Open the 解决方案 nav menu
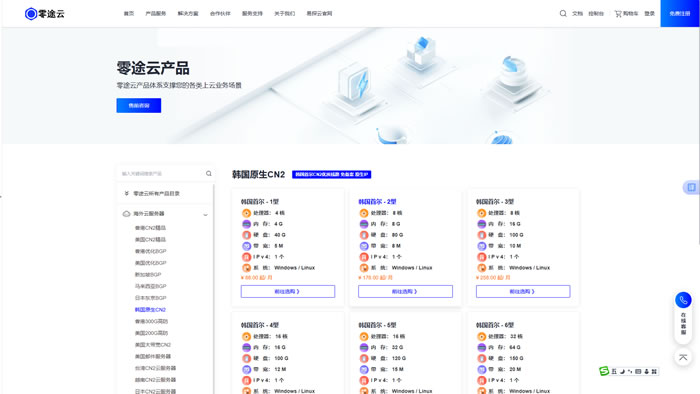This screenshot has width=700, height=394. (x=188, y=14)
